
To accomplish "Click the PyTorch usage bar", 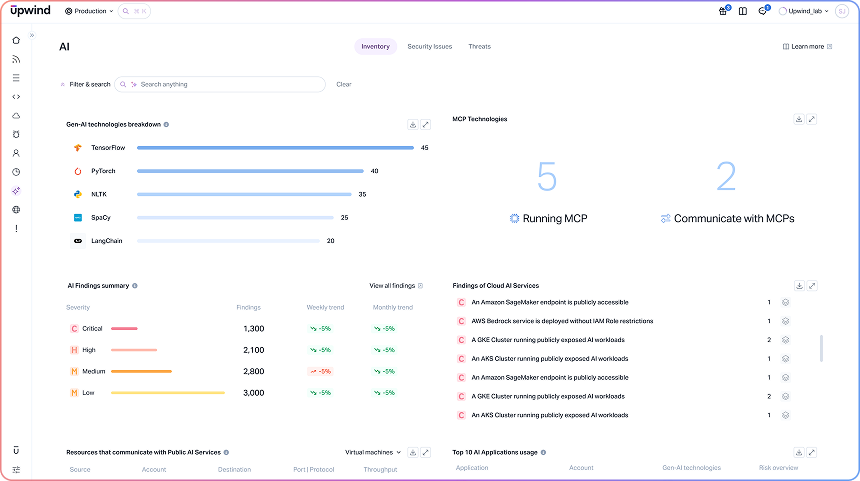I will click(250, 171).
